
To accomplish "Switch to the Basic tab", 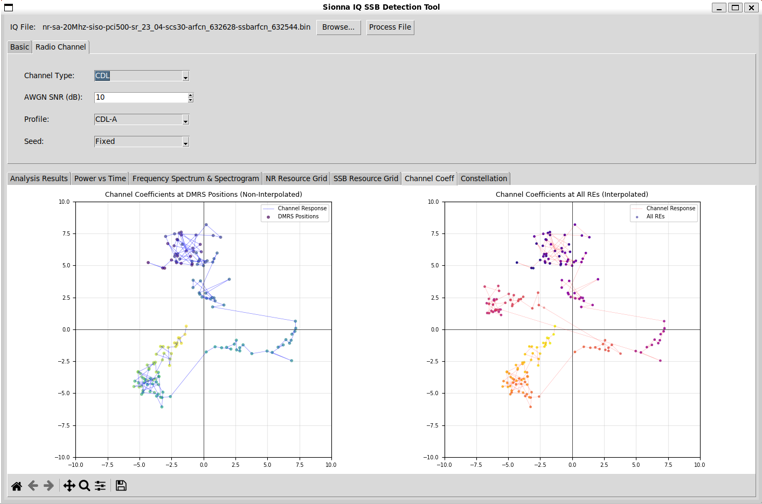I will pos(19,47).
